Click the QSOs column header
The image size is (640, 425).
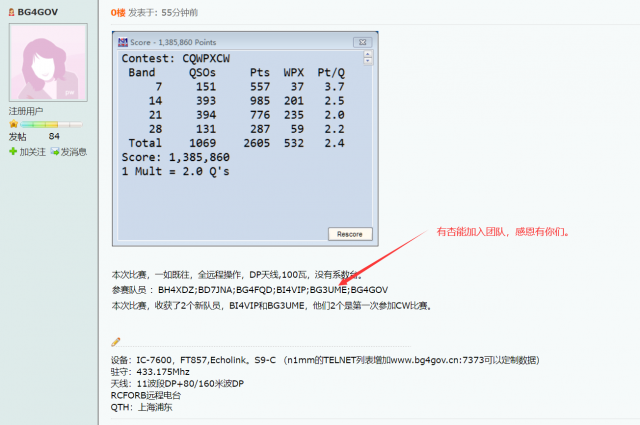202,73
